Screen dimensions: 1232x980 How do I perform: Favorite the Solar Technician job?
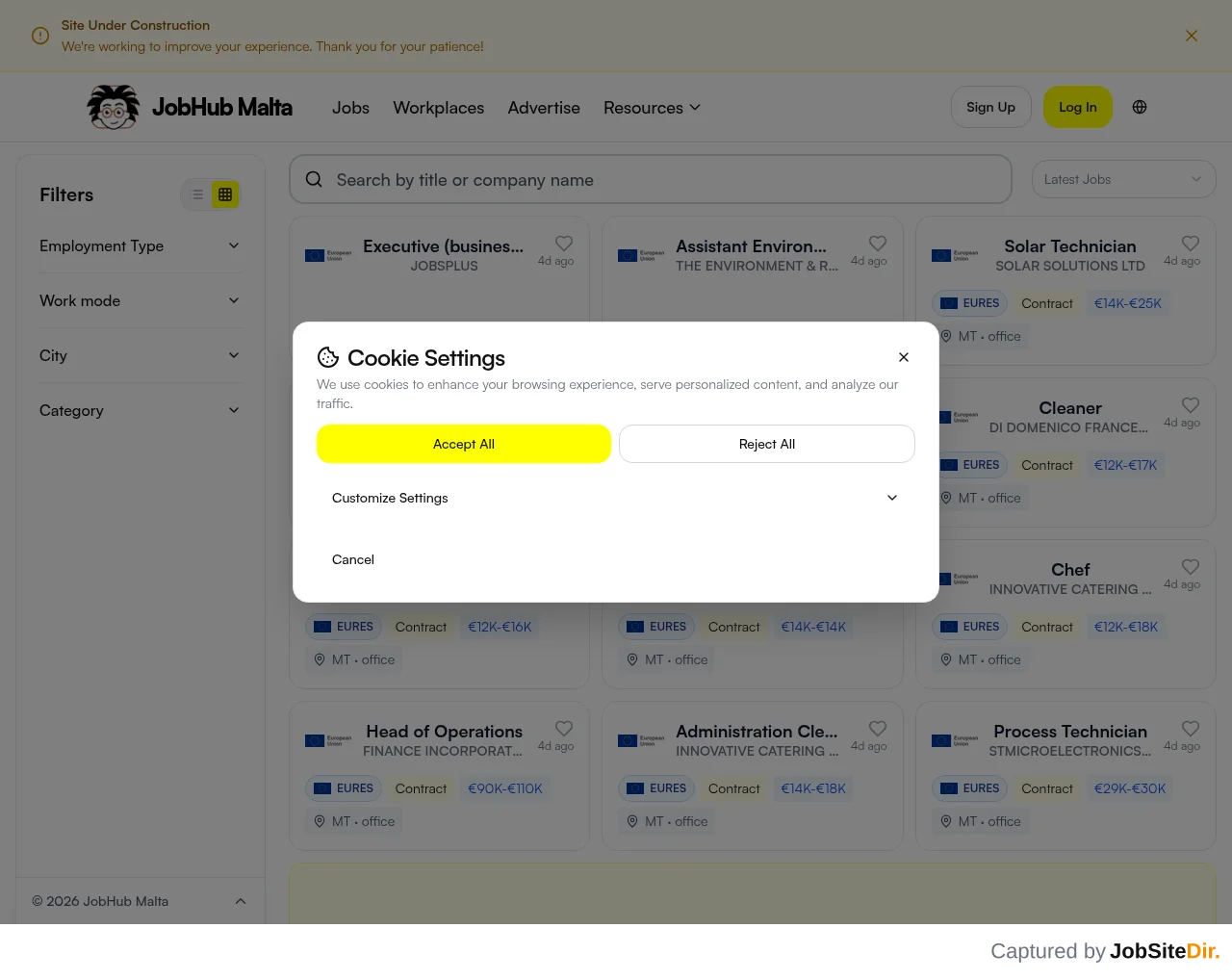pyautogui.click(x=1191, y=244)
